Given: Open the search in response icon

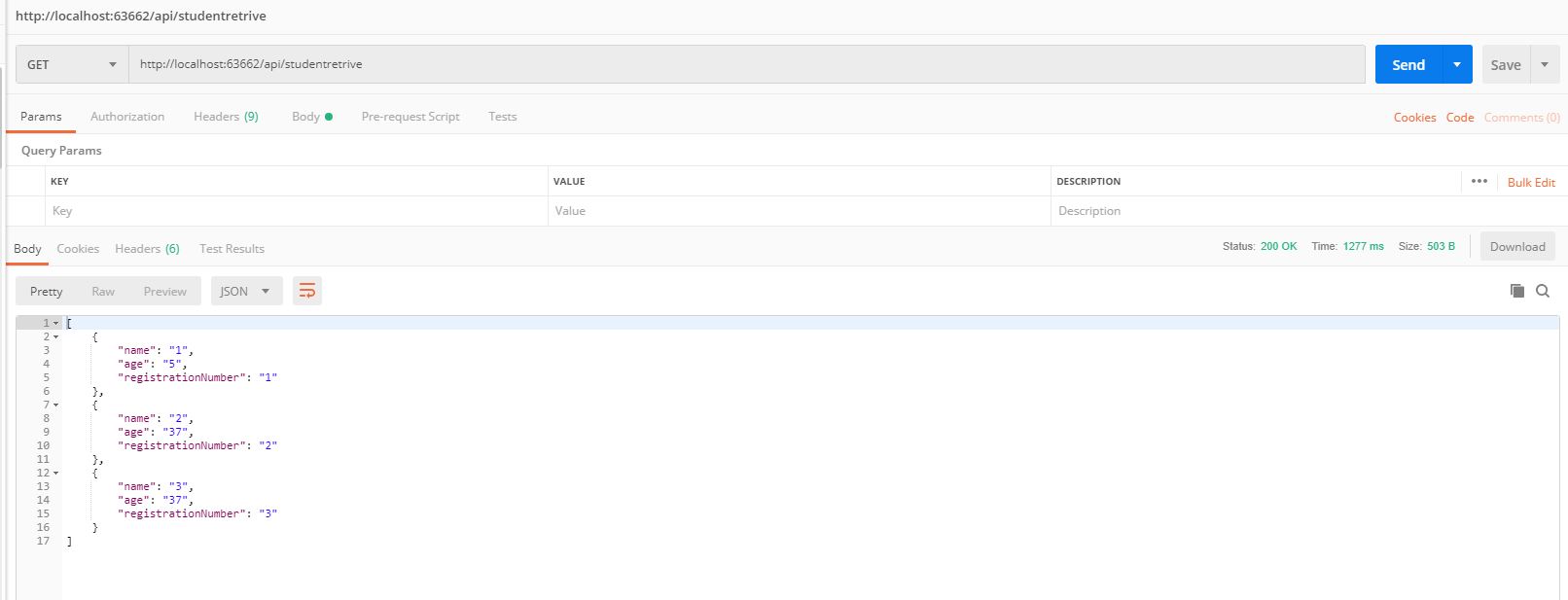Looking at the screenshot, I should pyautogui.click(x=1543, y=291).
